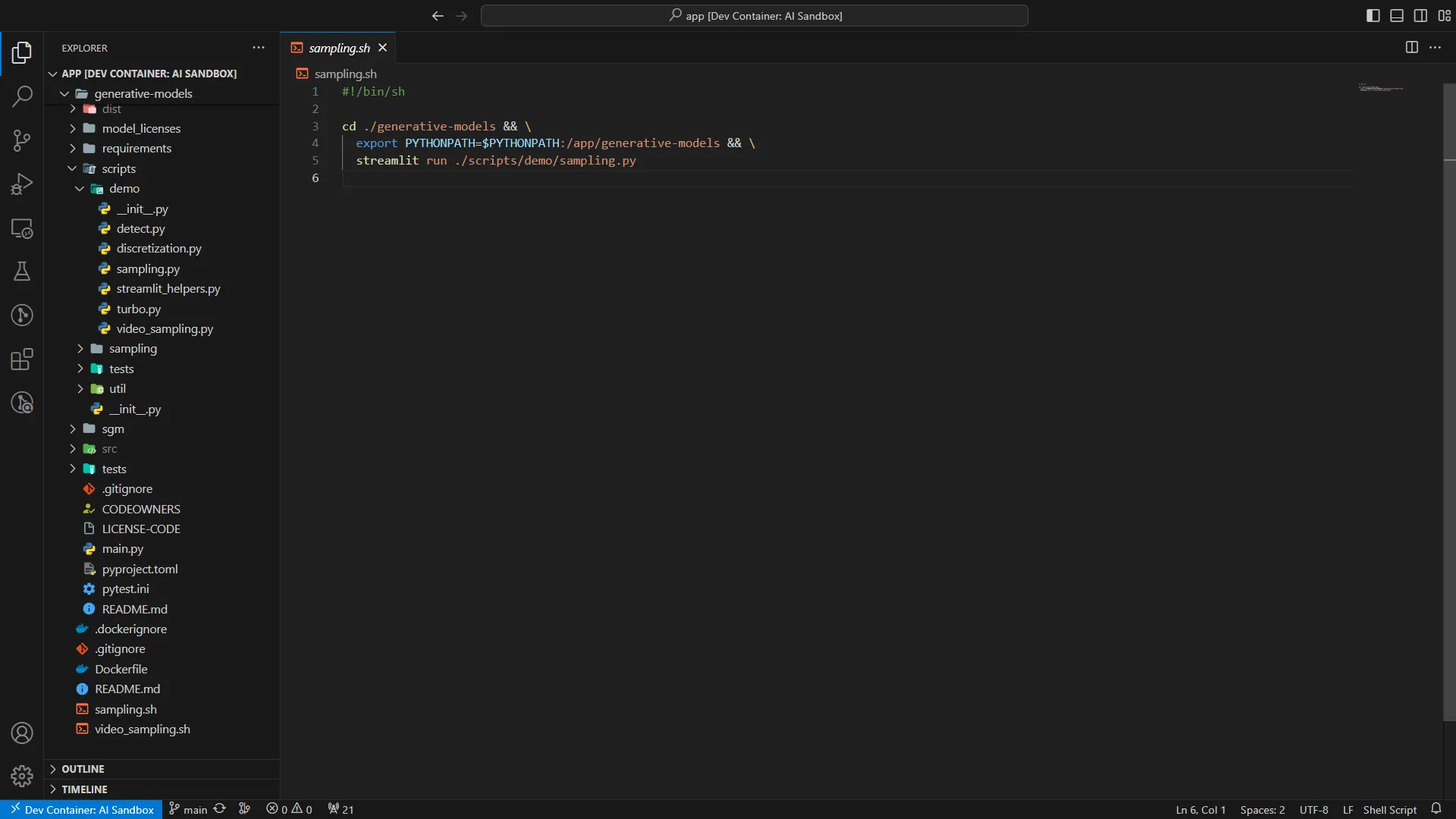Open the Testing beaker icon
This screenshot has height=819, width=1456.
(x=22, y=272)
